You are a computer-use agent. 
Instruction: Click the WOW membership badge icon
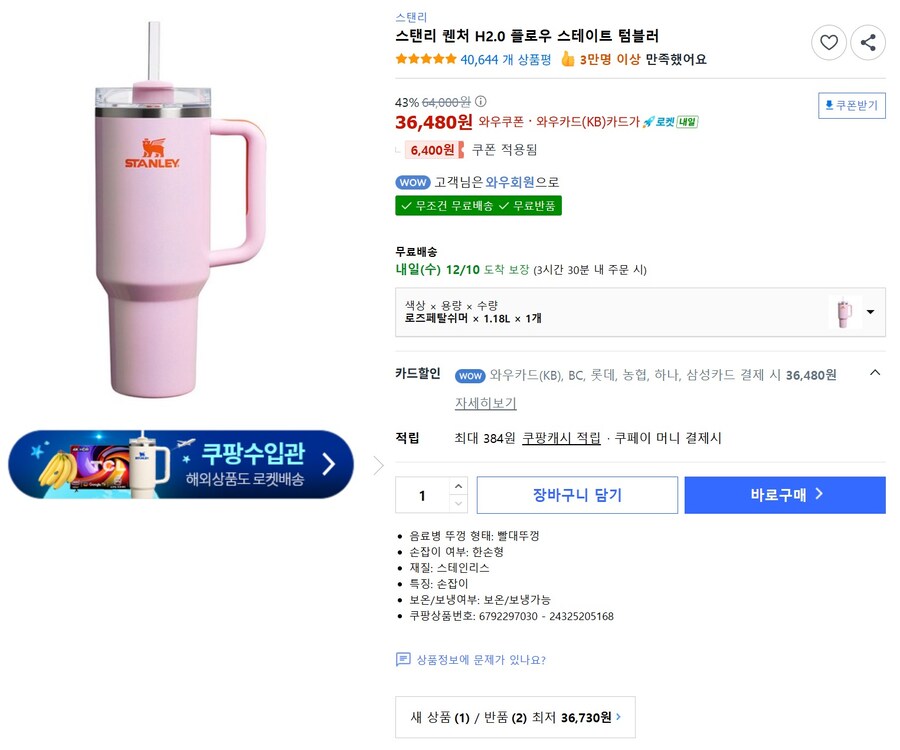coord(413,183)
